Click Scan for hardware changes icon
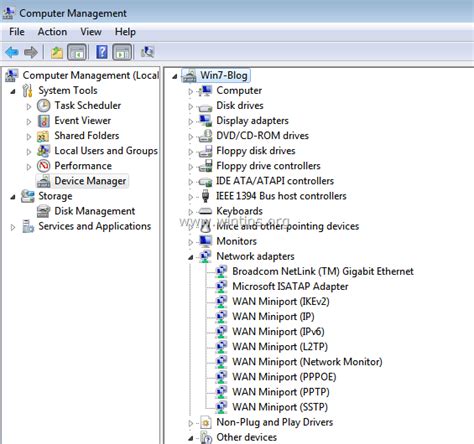This screenshot has height=444, width=474. point(147,52)
